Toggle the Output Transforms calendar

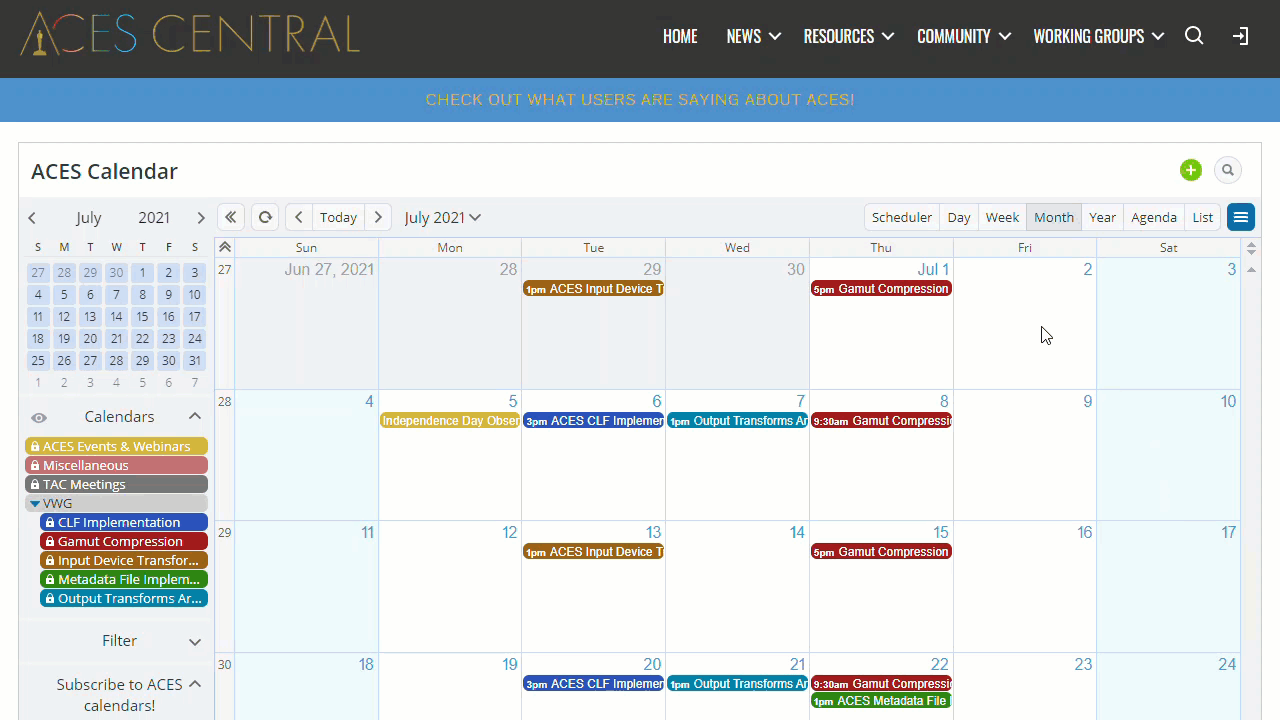click(124, 598)
